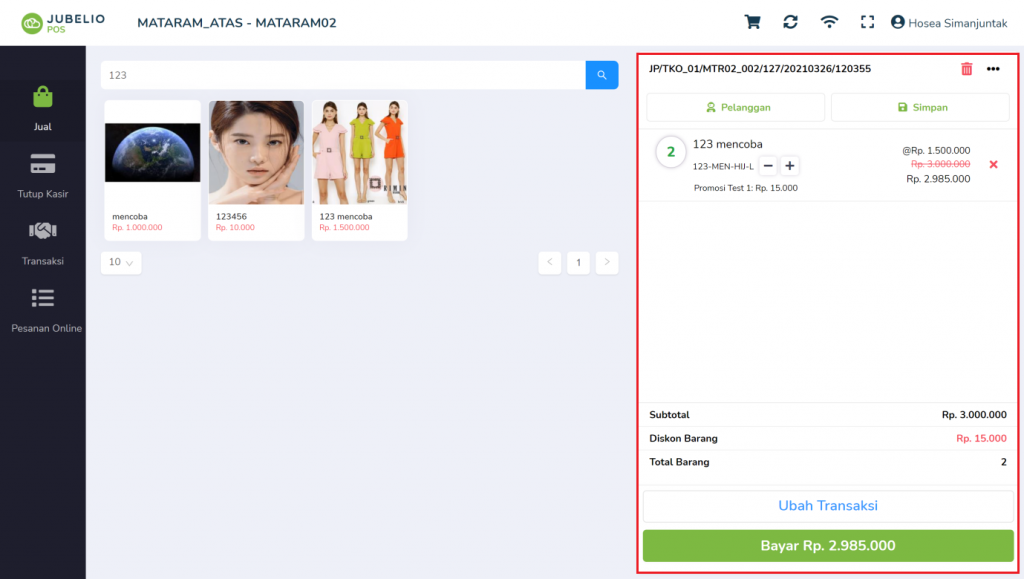Go to next page arrow
1024x579 pixels.
point(607,262)
